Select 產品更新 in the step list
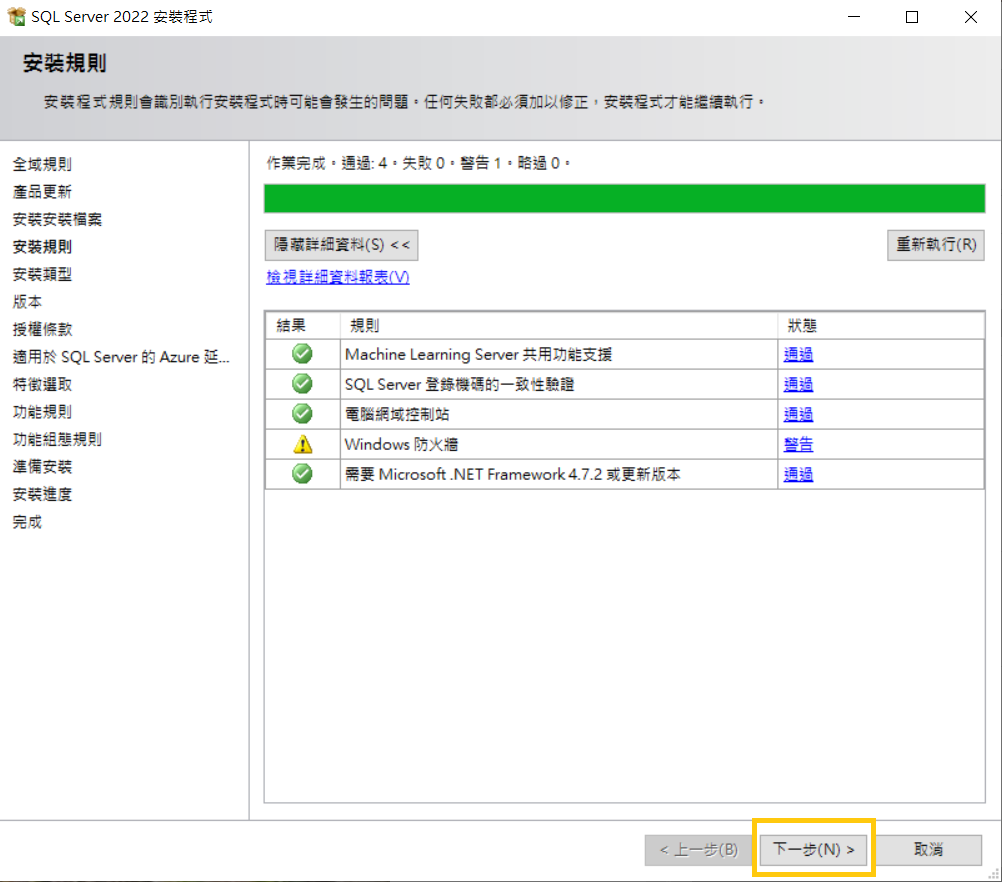The height and width of the screenshot is (882, 1002). (x=42, y=192)
